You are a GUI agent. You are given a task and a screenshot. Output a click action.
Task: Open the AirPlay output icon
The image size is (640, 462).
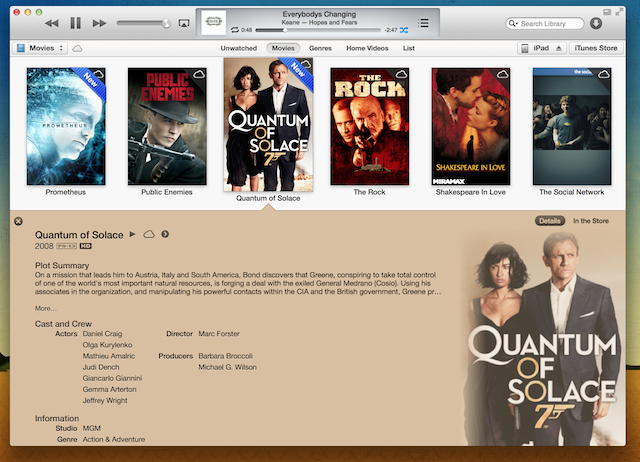(x=184, y=24)
